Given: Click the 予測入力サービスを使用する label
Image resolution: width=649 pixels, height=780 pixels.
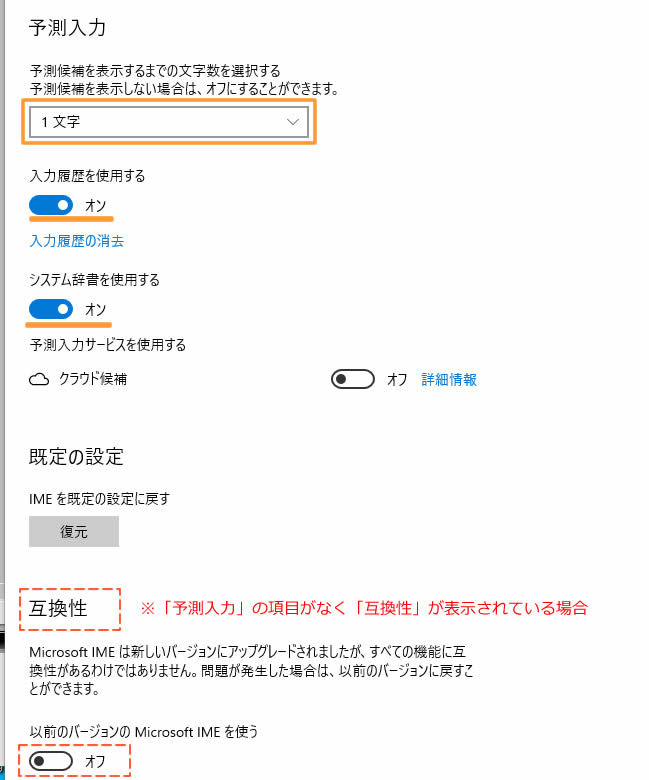Looking at the screenshot, I should point(107,345).
